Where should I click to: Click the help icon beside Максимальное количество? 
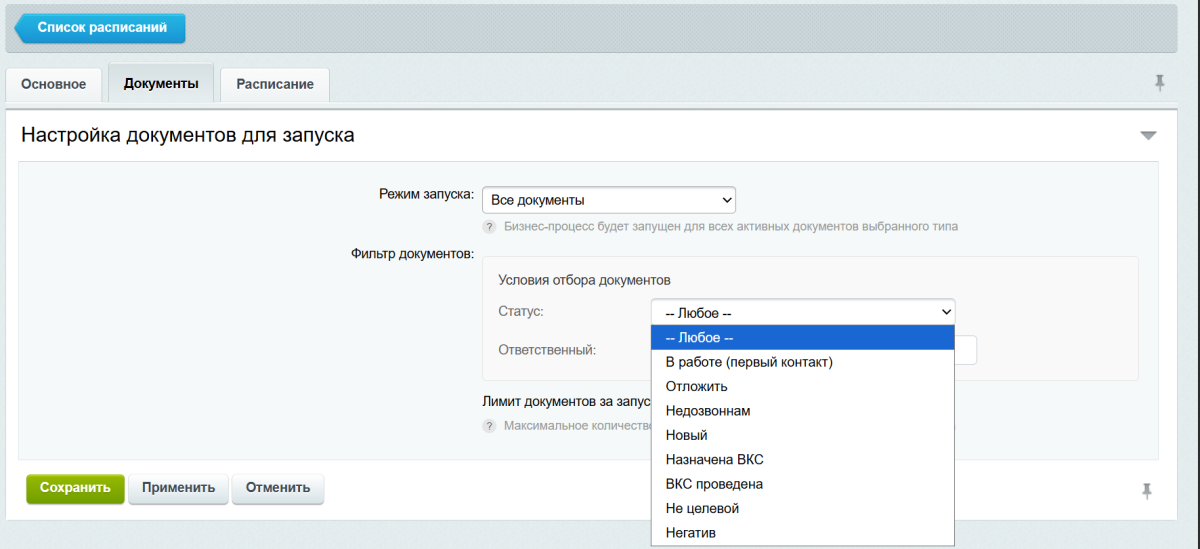(489, 426)
